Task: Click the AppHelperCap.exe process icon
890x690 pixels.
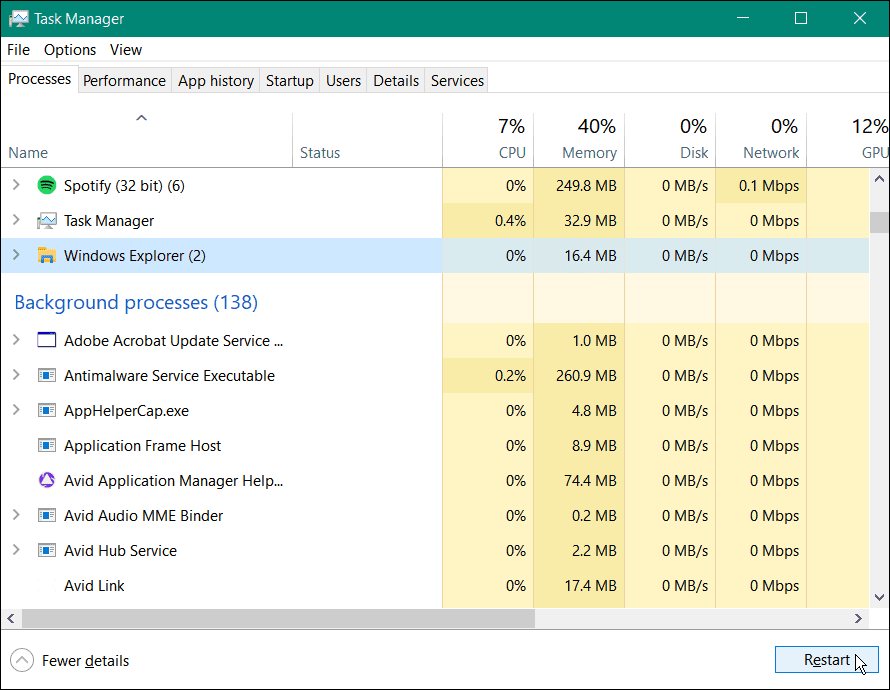Action: 46,410
